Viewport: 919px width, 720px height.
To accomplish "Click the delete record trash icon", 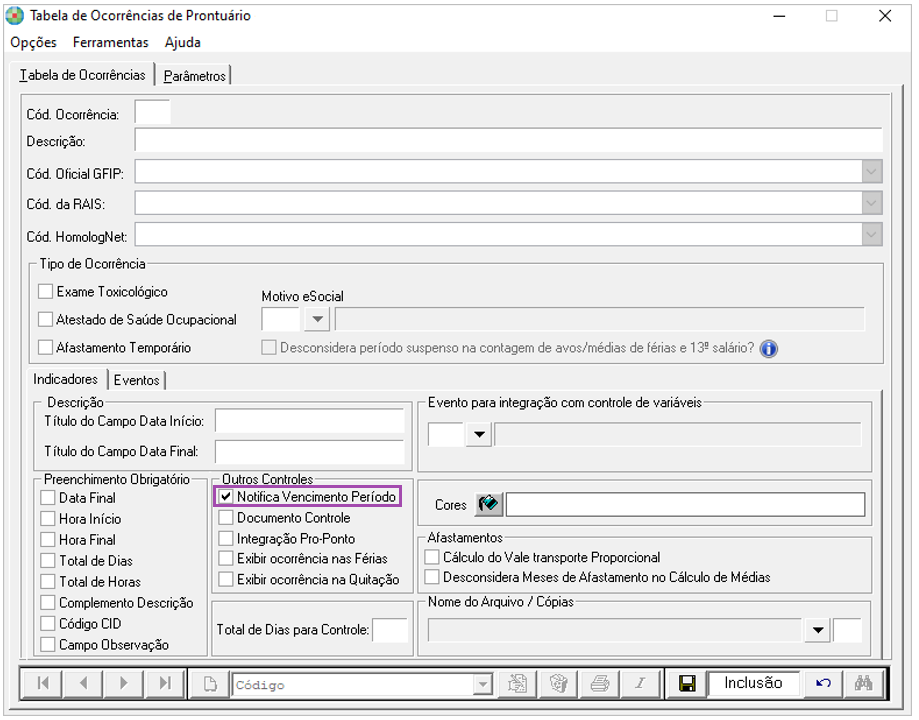I will click(x=559, y=683).
